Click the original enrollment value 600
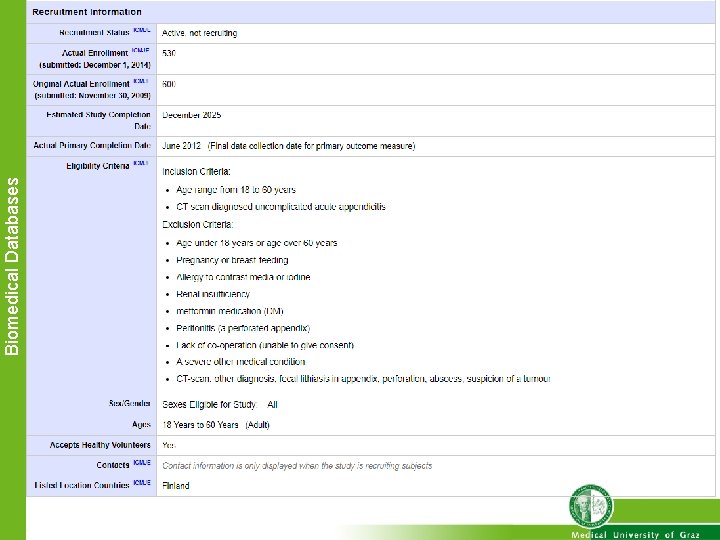 coord(169,84)
